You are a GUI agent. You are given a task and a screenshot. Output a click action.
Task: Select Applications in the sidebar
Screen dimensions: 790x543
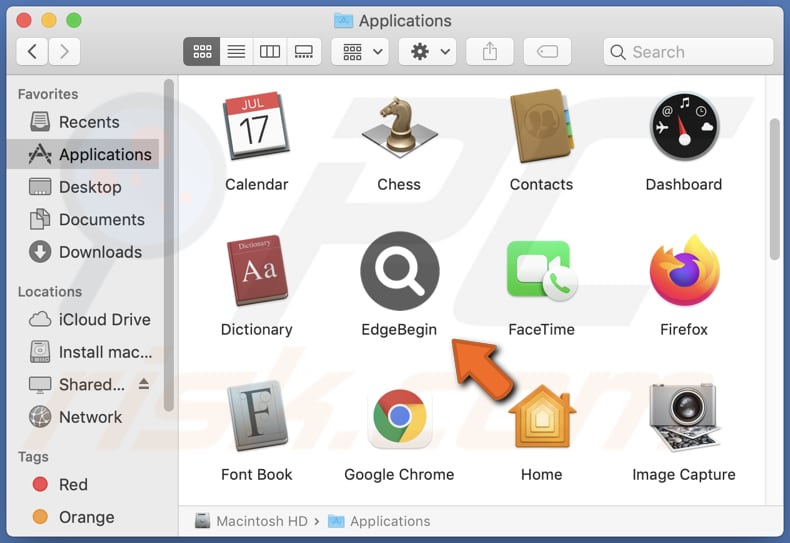83,154
